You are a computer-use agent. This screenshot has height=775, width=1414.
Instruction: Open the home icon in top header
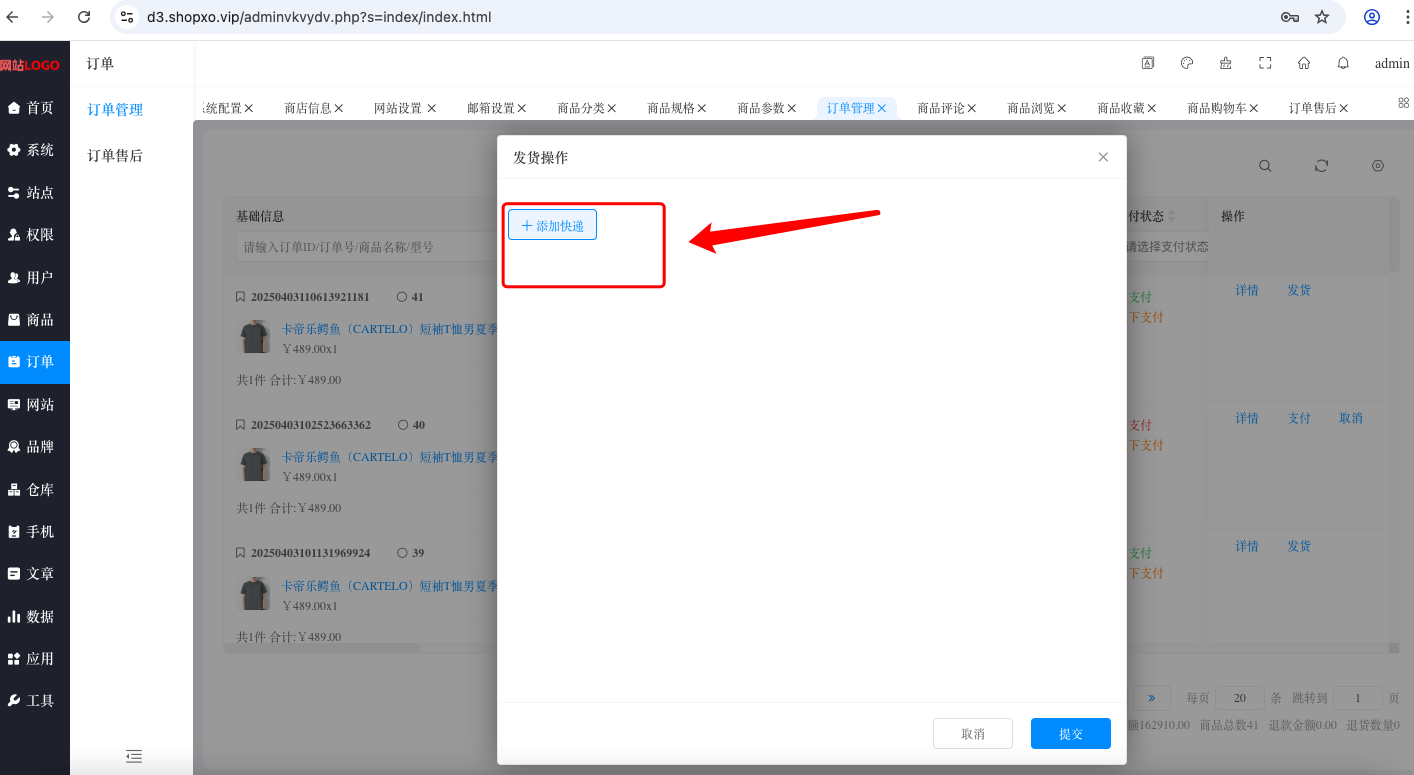click(x=1304, y=63)
